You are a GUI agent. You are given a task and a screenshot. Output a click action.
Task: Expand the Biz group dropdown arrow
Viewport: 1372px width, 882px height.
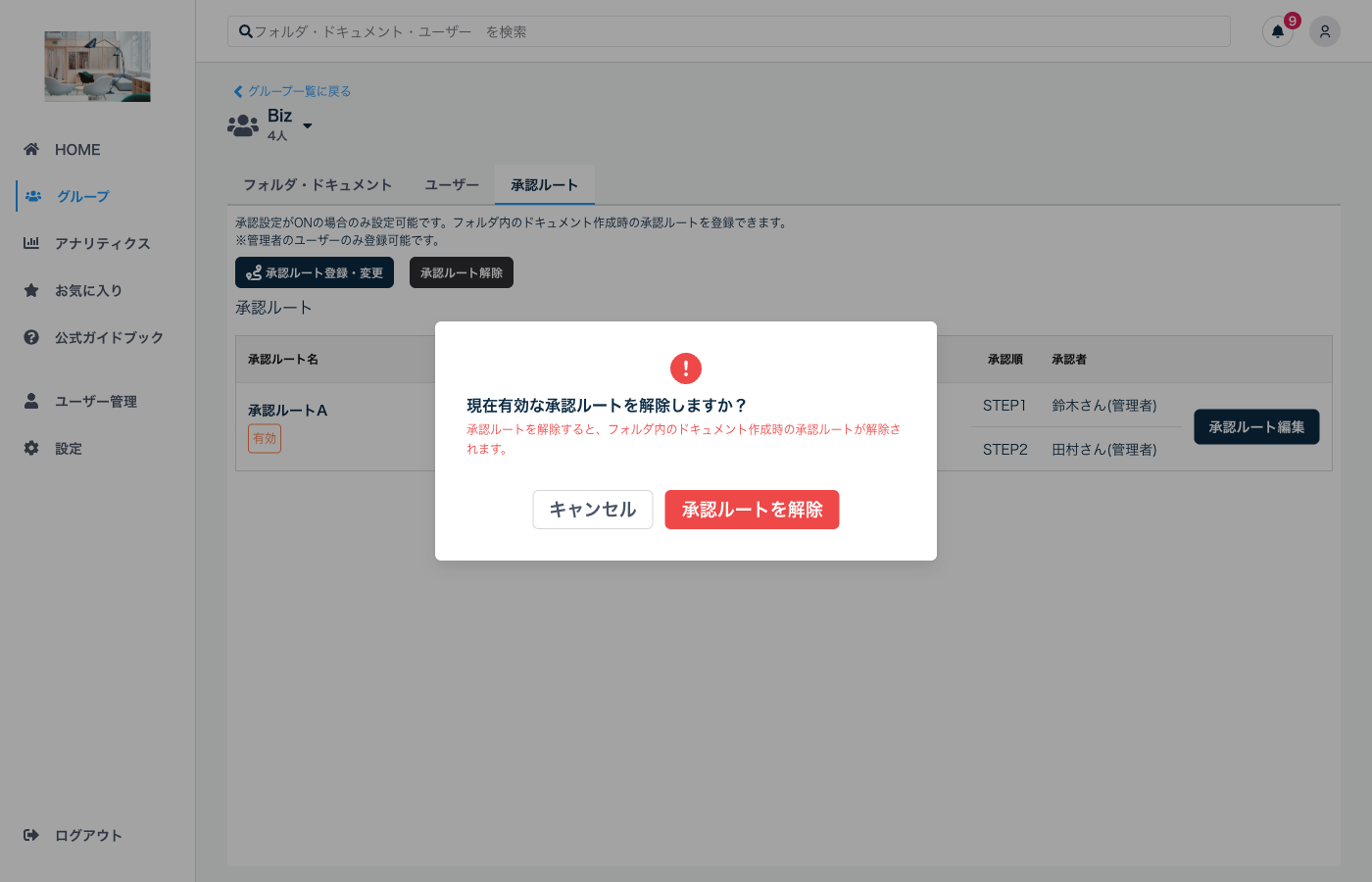(x=307, y=126)
